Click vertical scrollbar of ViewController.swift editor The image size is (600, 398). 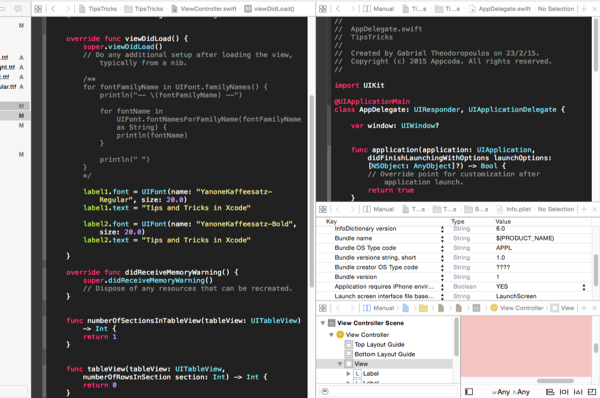(x=311, y=191)
